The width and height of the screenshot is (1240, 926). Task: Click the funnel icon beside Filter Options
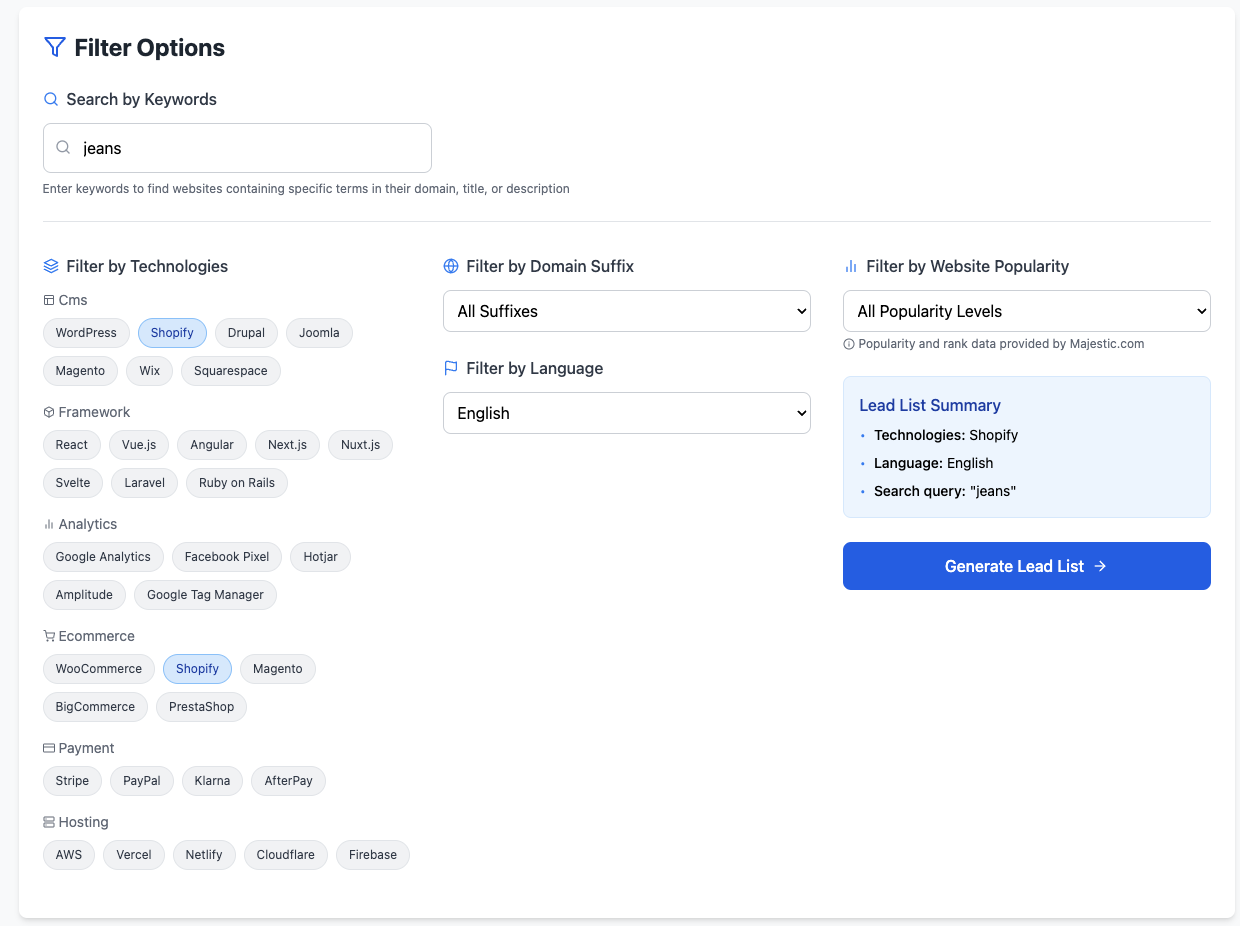pos(55,47)
